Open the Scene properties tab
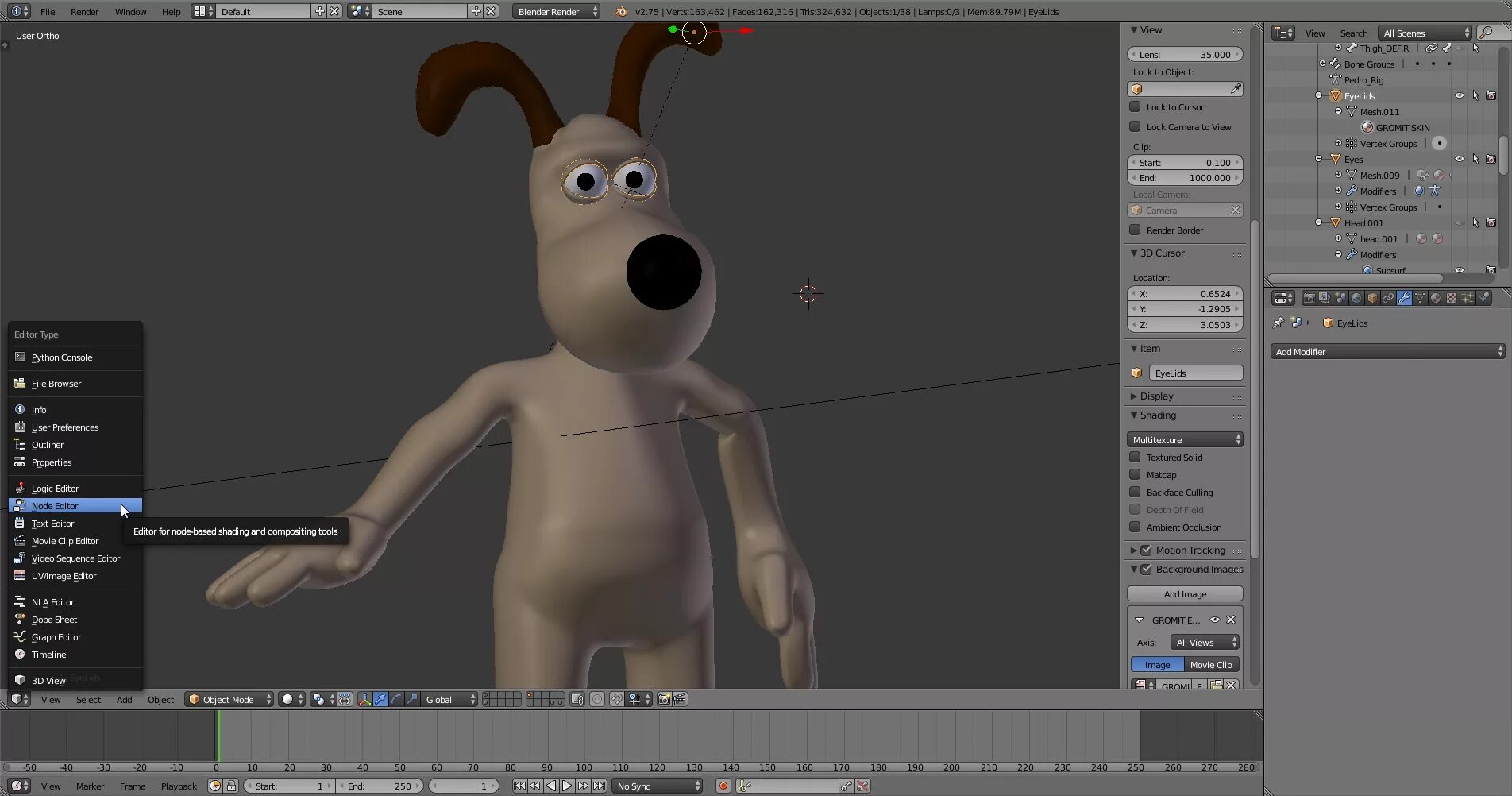 pyautogui.click(x=1341, y=298)
